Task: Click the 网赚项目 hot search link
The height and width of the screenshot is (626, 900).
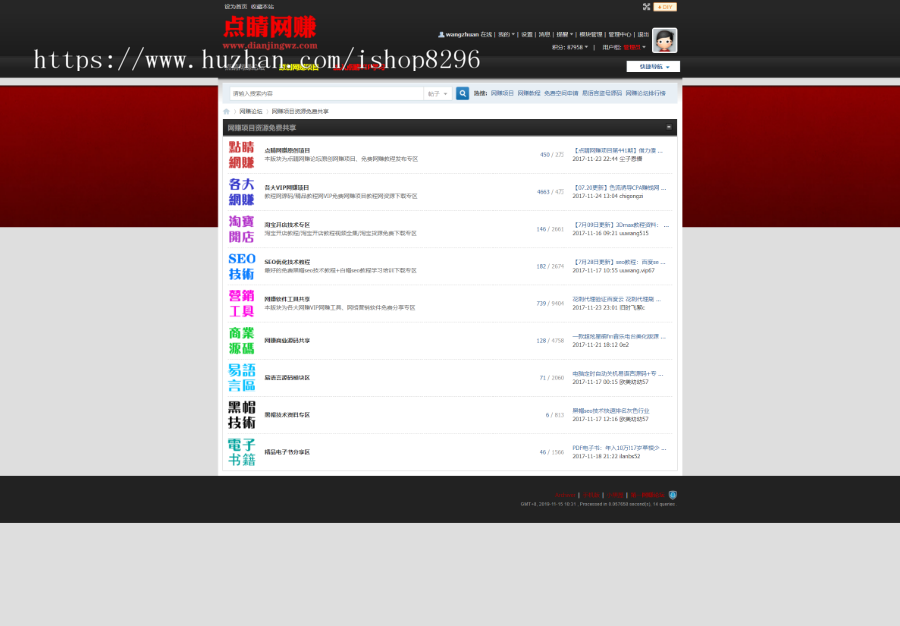Action: click(x=502, y=93)
